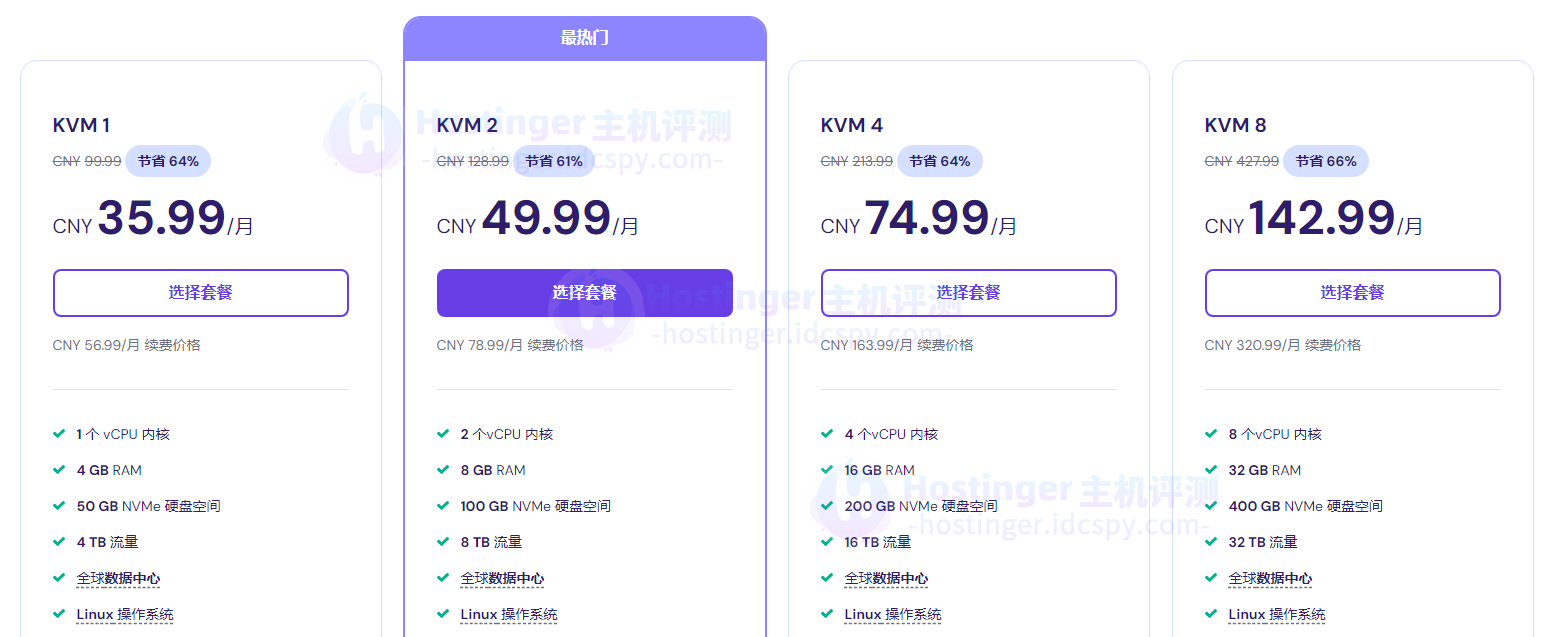Image resolution: width=1541 pixels, height=637 pixels.
Task: Click the checkmark next to 4 GB RAM
Action: (58, 469)
